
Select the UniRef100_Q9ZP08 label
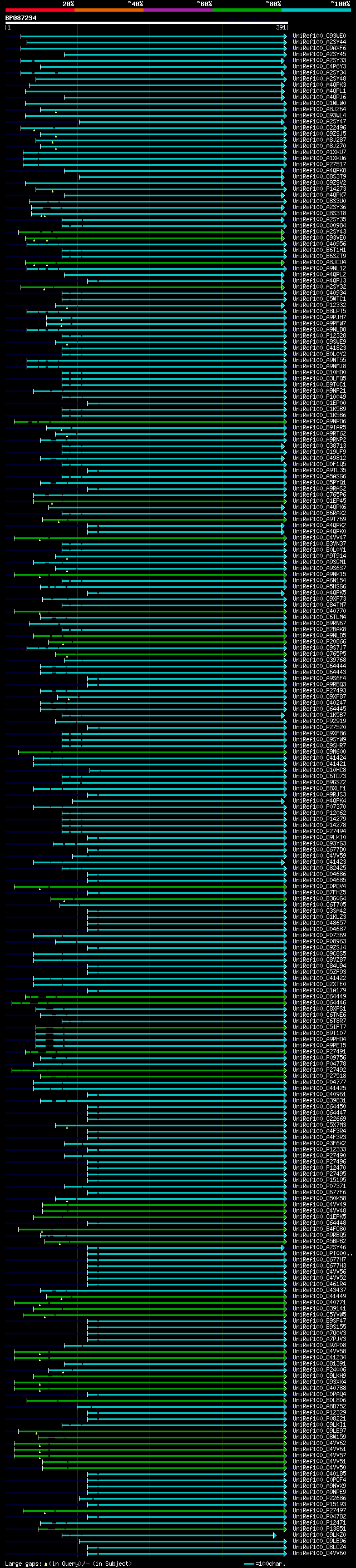[x=319, y=1345]
